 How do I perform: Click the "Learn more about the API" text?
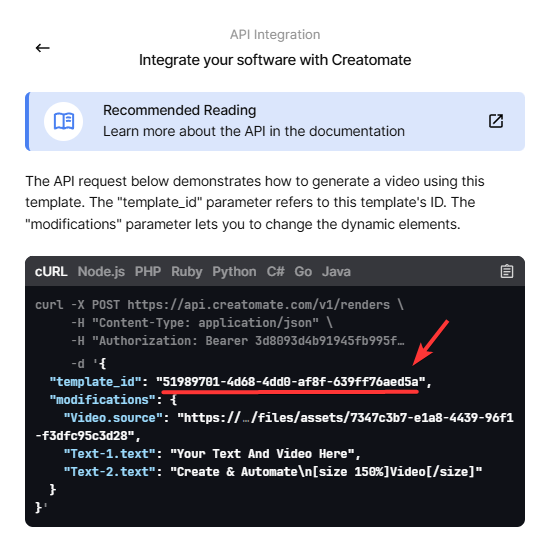[254, 132]
